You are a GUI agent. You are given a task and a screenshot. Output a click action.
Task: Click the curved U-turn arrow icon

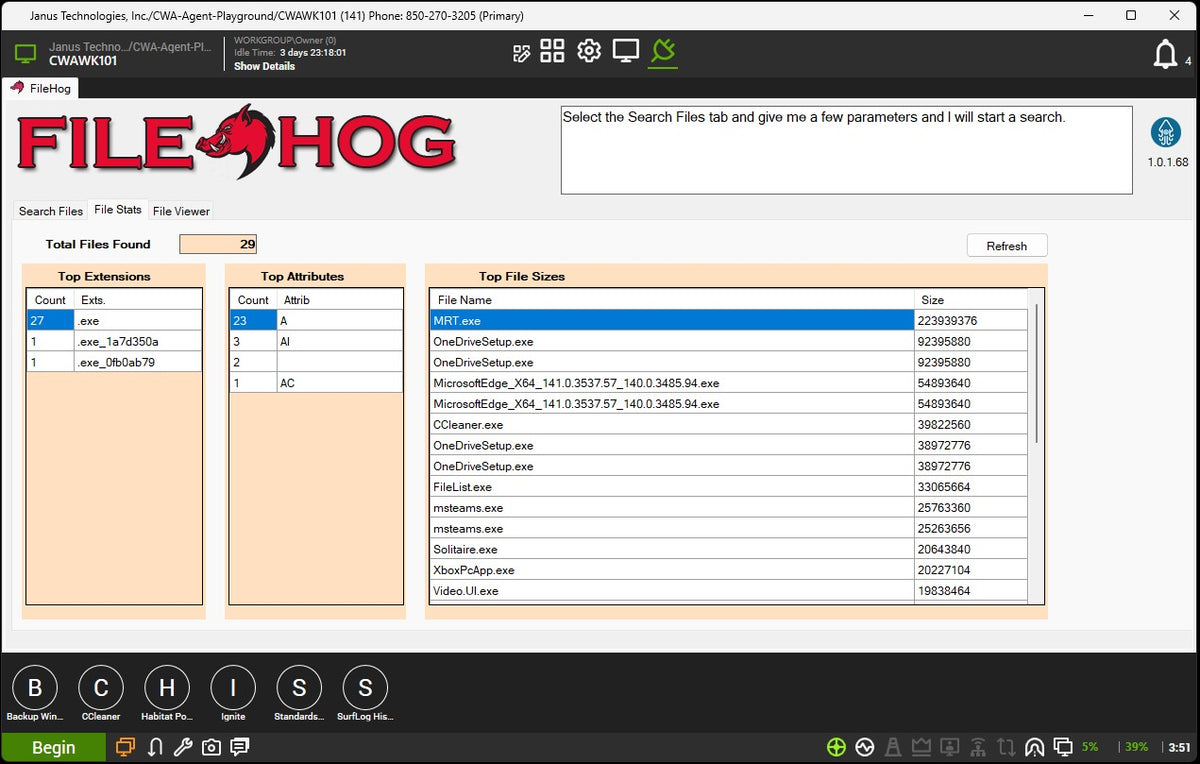pos(155,747)
